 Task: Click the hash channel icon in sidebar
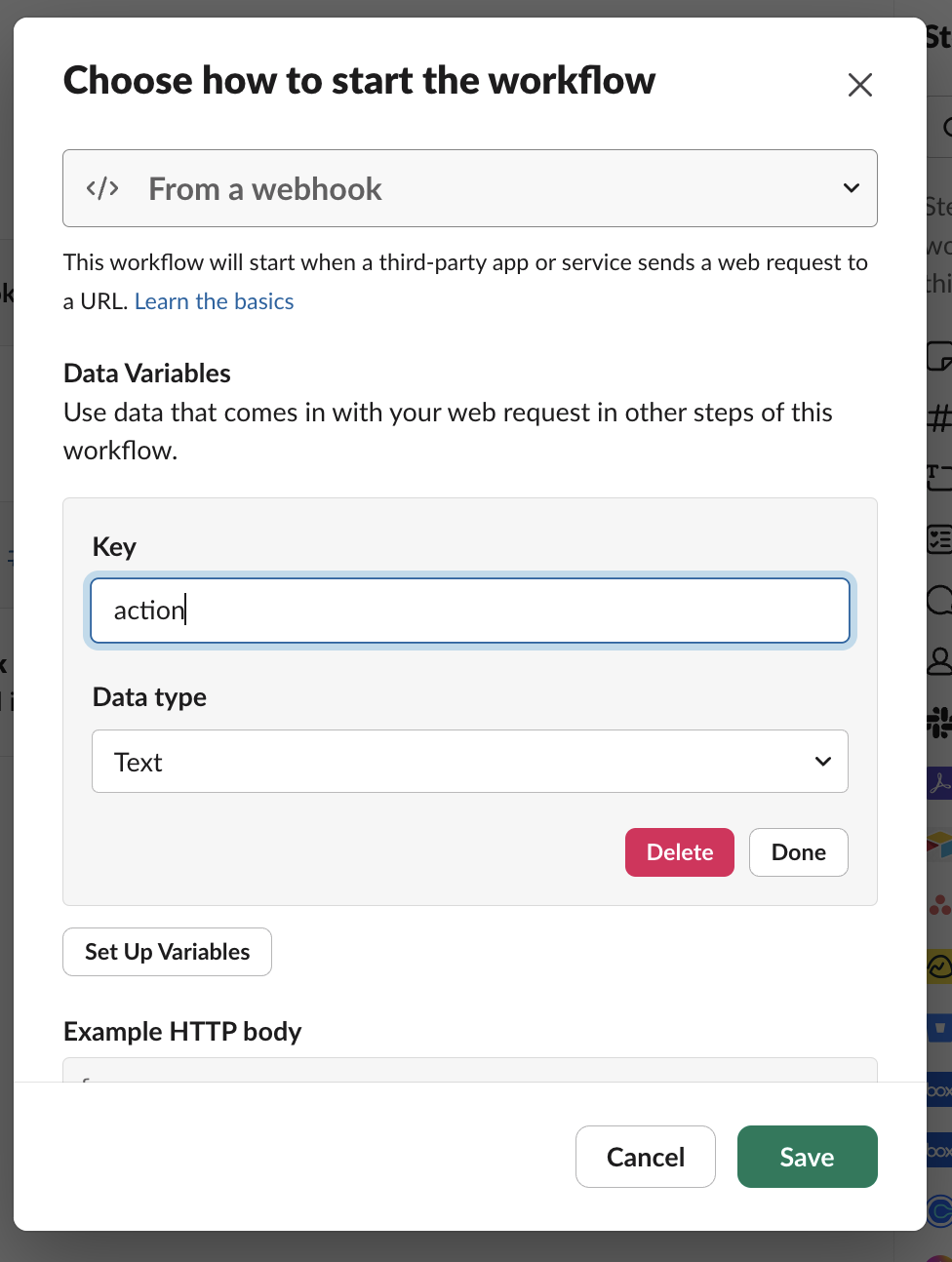(939, 418)
